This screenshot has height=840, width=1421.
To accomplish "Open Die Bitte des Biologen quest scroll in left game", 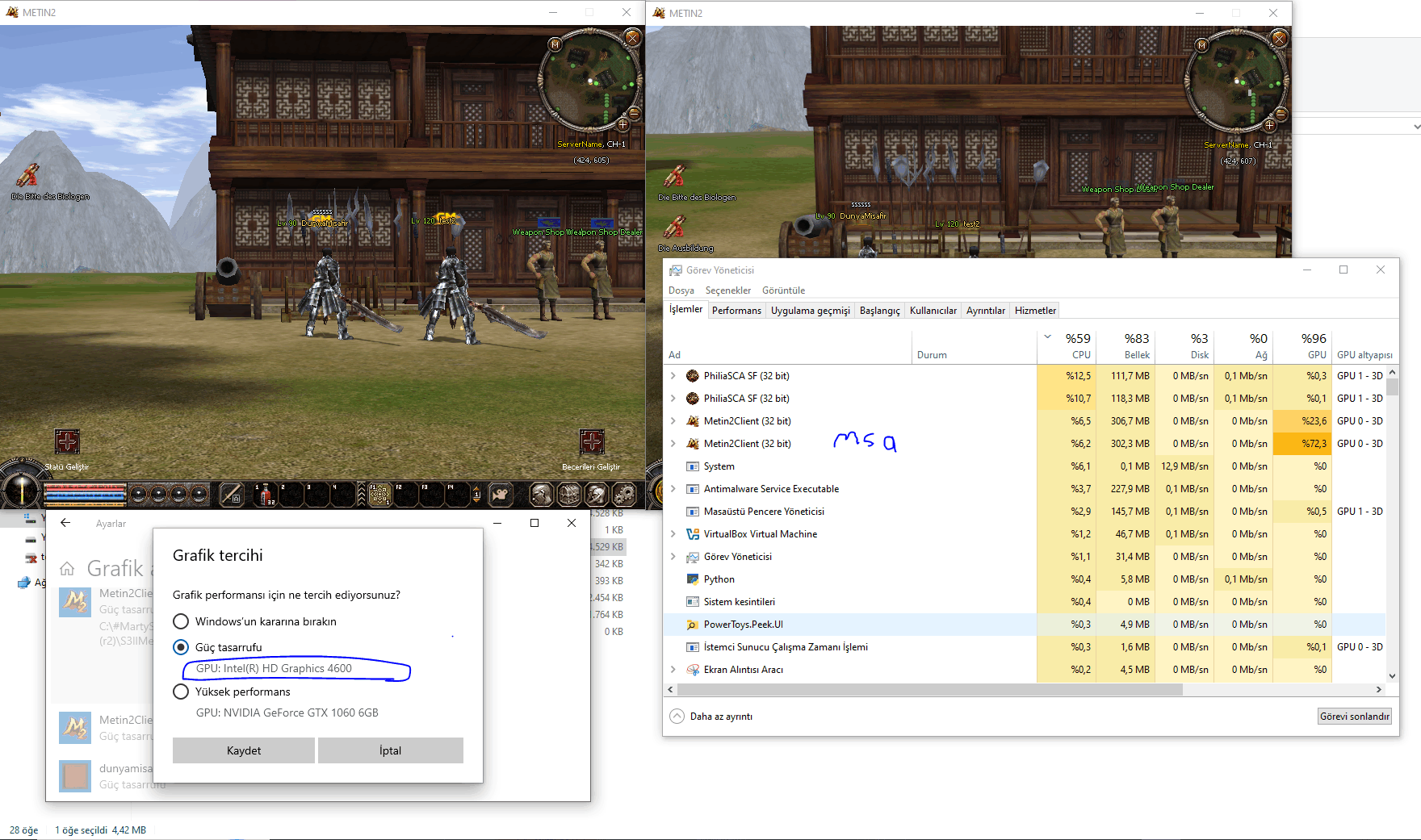I will 28,175.
